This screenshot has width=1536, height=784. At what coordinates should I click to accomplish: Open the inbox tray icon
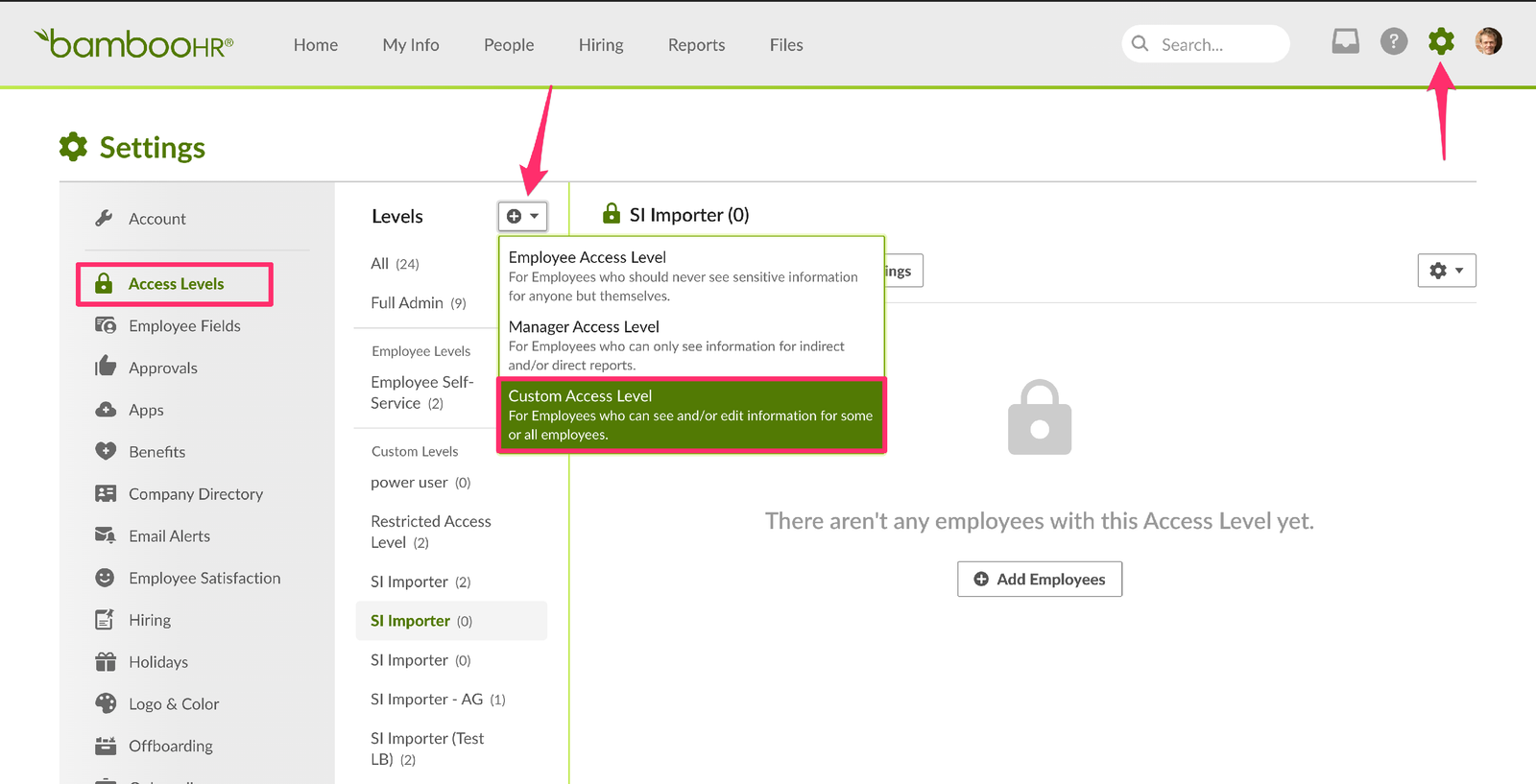pos(1345,41)
